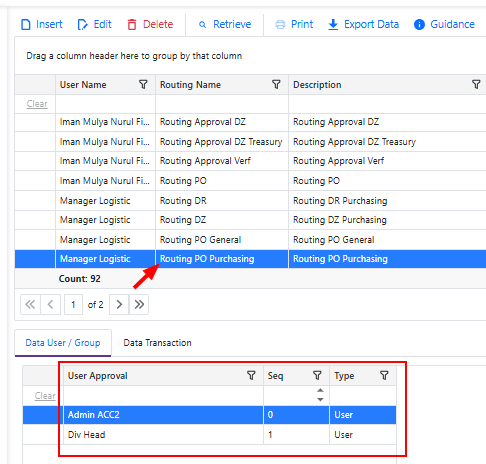Select Routing DZ Purchasing description cell
Screen dimensions: 486x464
(387, 220)
